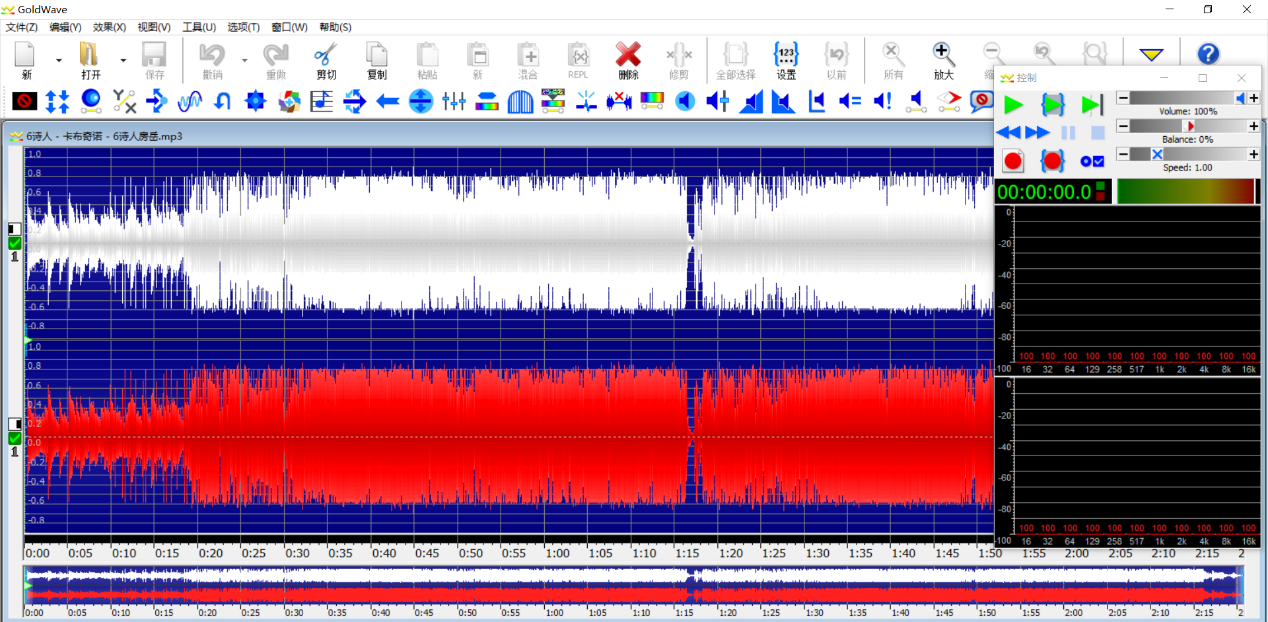Click the 复制 (Copy) toolbar icon

point(376,55)
